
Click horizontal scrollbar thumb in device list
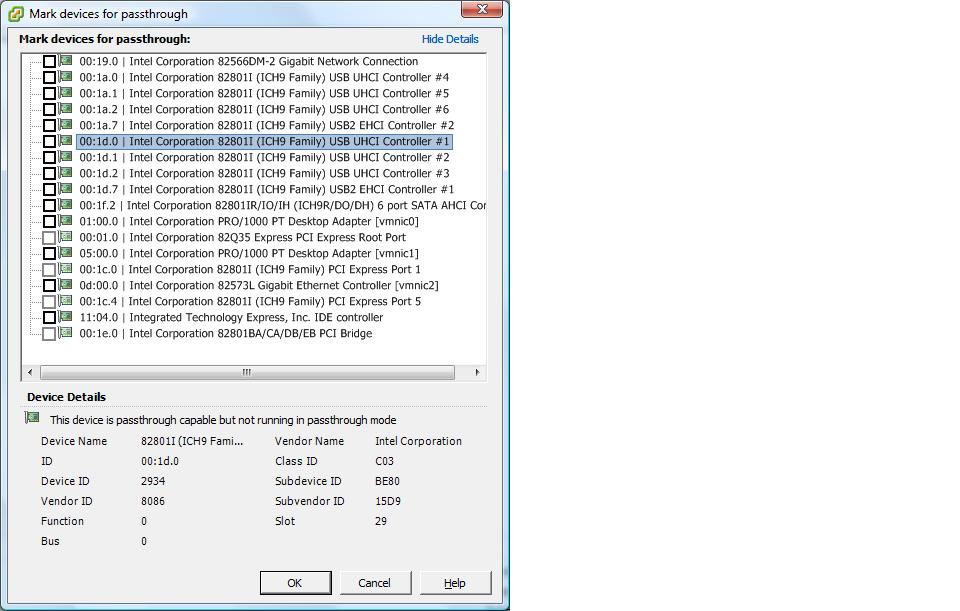click(247, 372)
